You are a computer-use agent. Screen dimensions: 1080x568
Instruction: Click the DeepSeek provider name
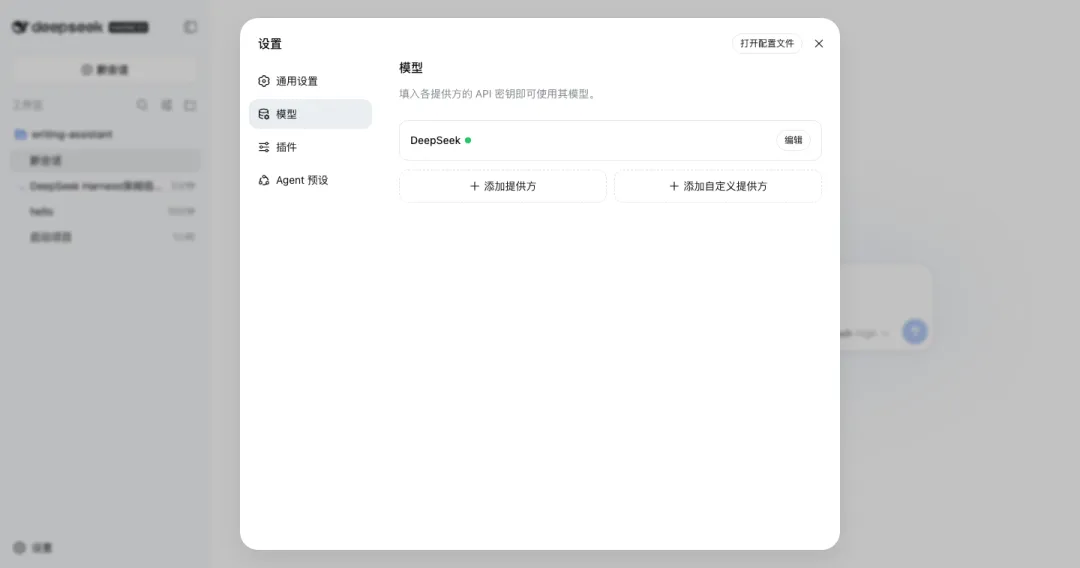[435, 140]
